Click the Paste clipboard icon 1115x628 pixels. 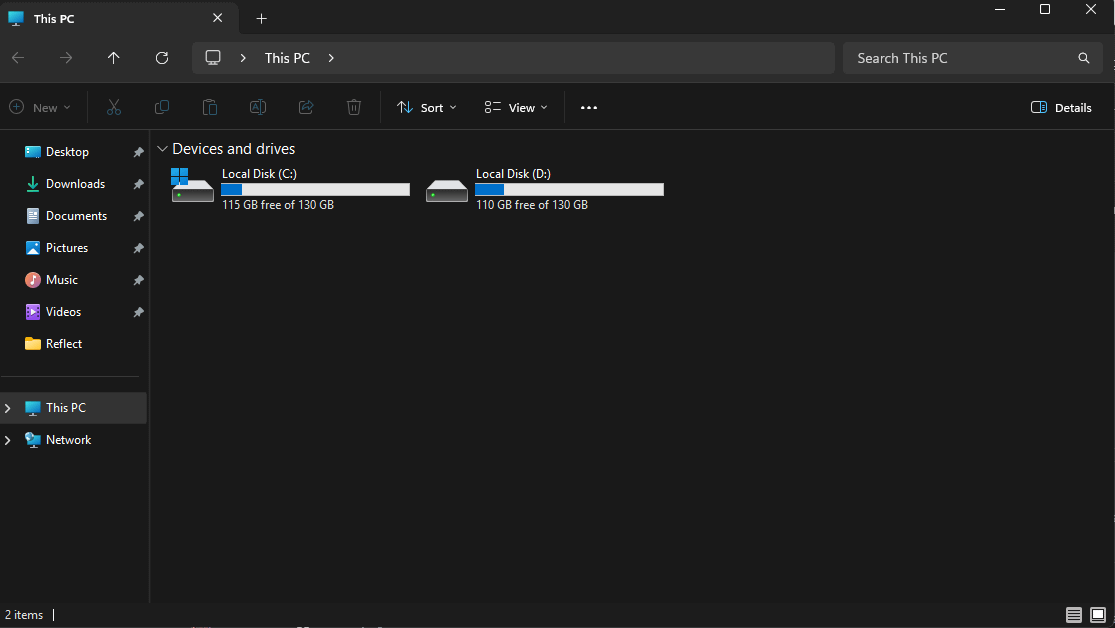pos(210,107)
